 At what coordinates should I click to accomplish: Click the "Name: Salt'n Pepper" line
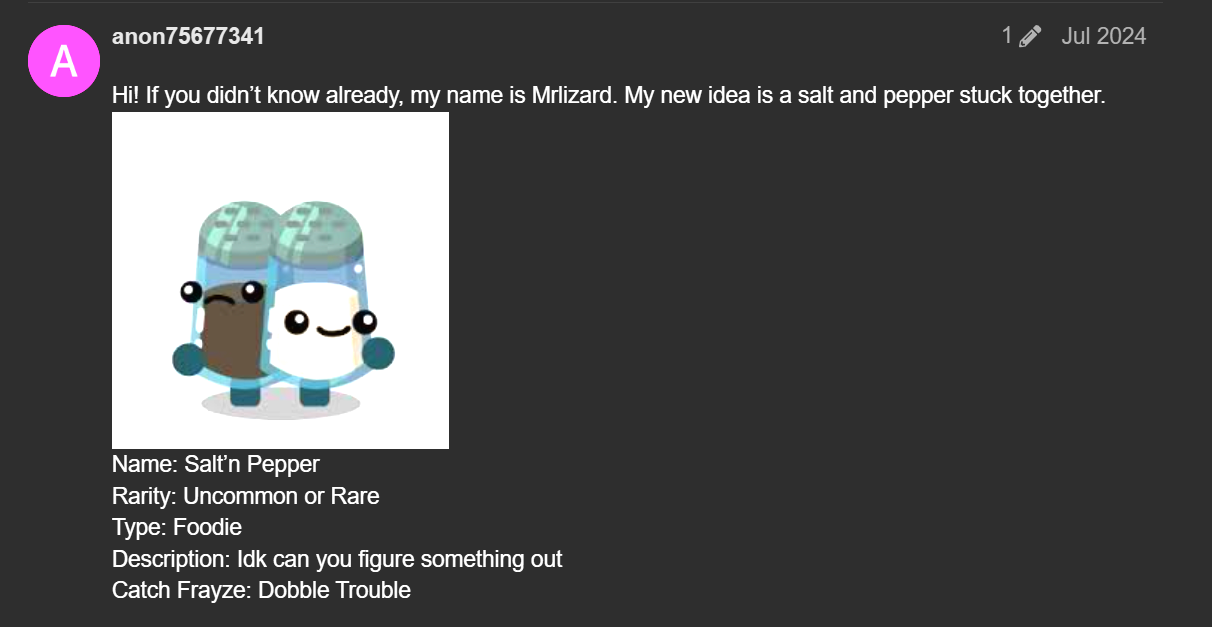pyautogui.click(x=216, y=464)
